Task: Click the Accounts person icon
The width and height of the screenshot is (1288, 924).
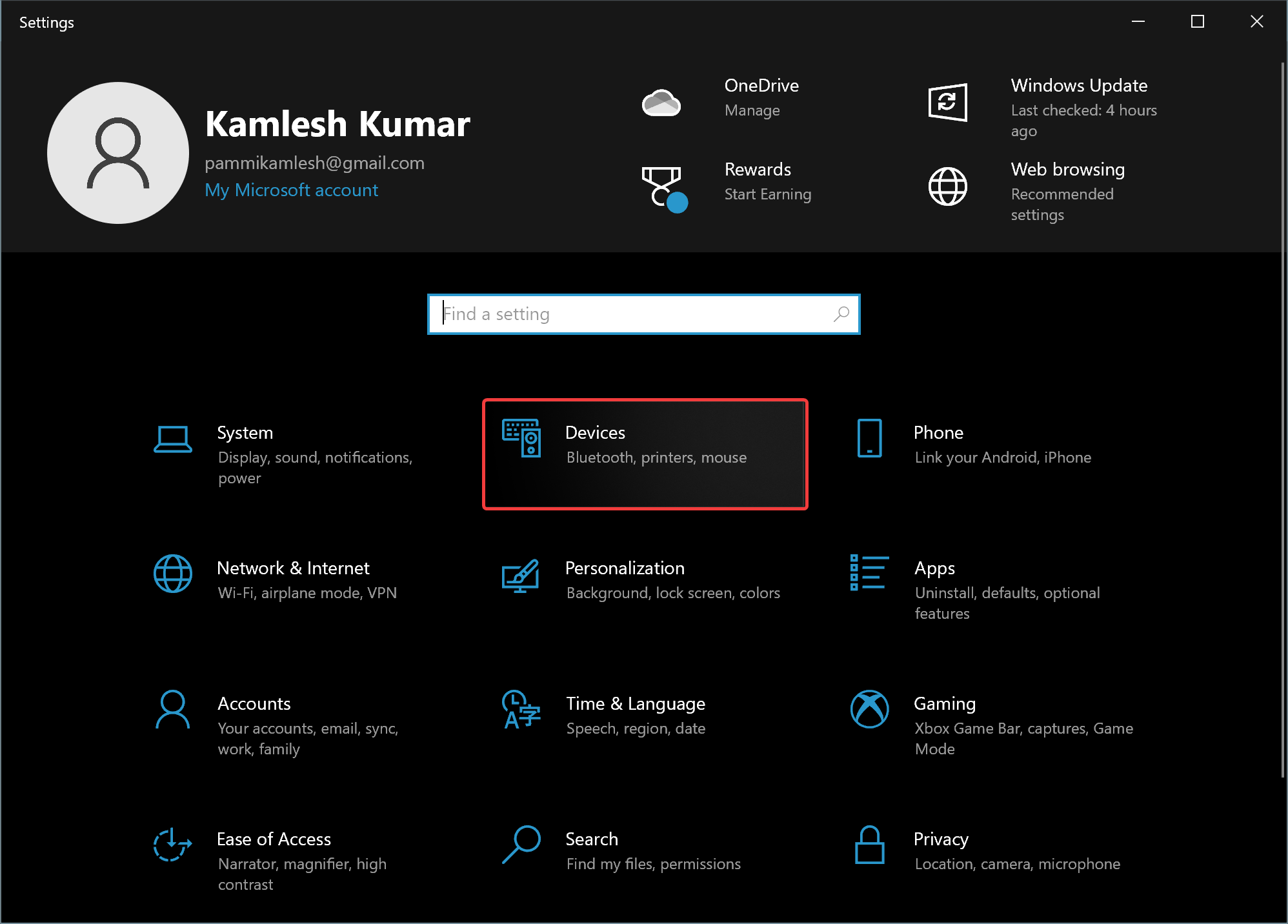Action: pos(173,709)
